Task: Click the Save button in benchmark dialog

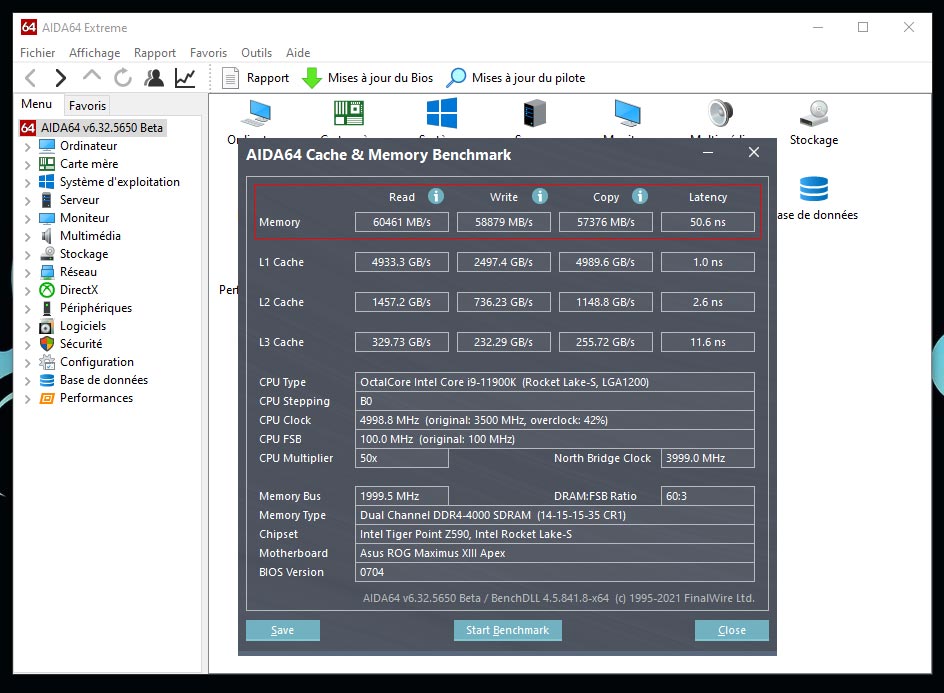Action: [x=282, y=630]
